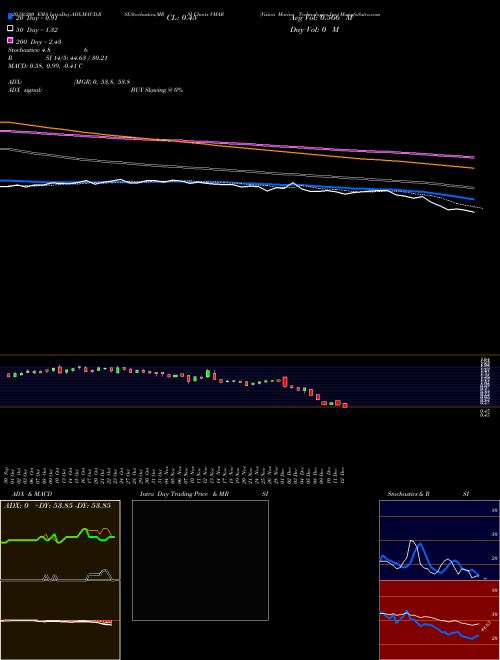Click the 'BUY Slowing @ 0%' signal text
The width and height of the screenshot is (500, 660).
(157, 90)
